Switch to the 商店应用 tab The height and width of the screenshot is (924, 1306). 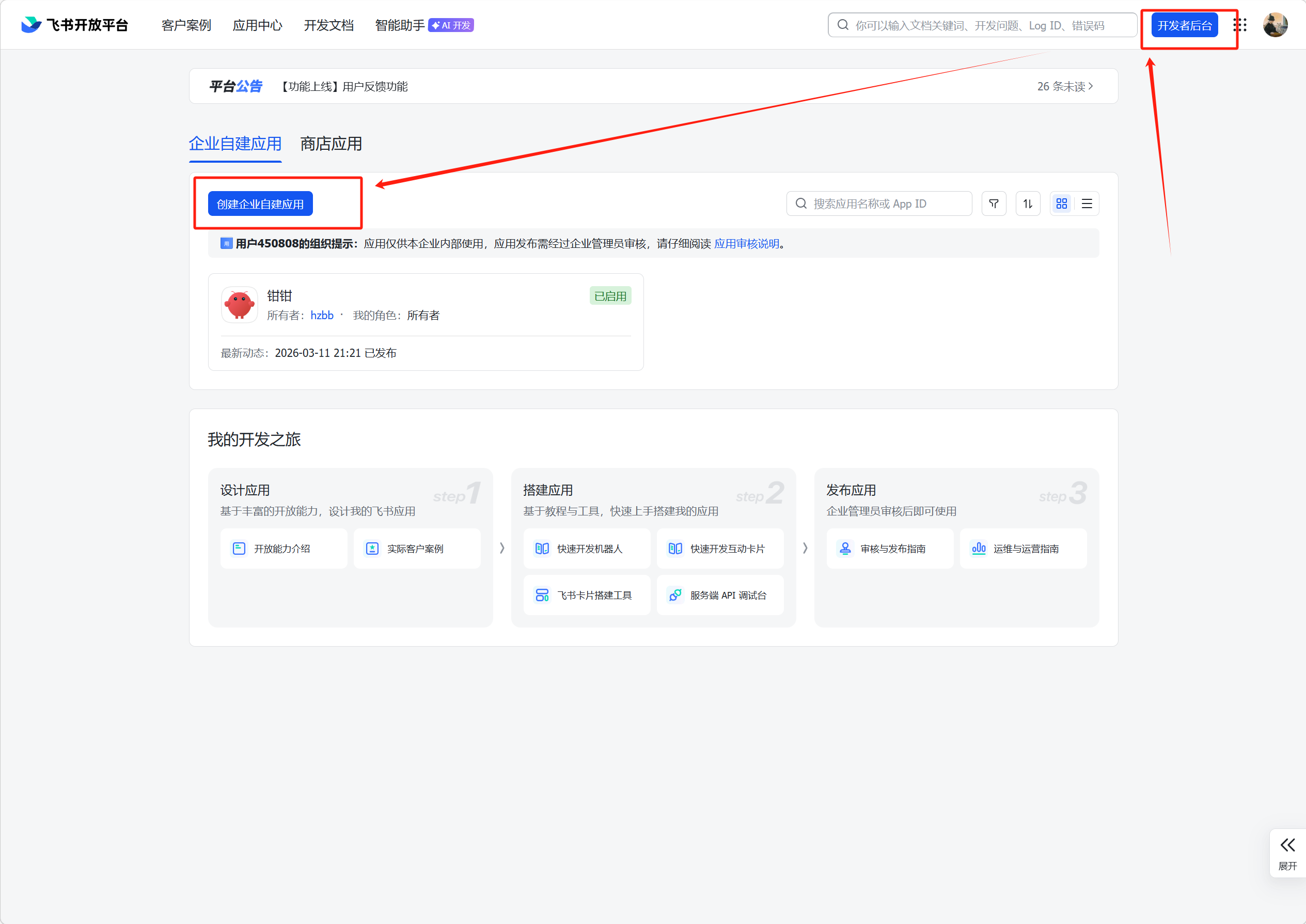(331, 144)
